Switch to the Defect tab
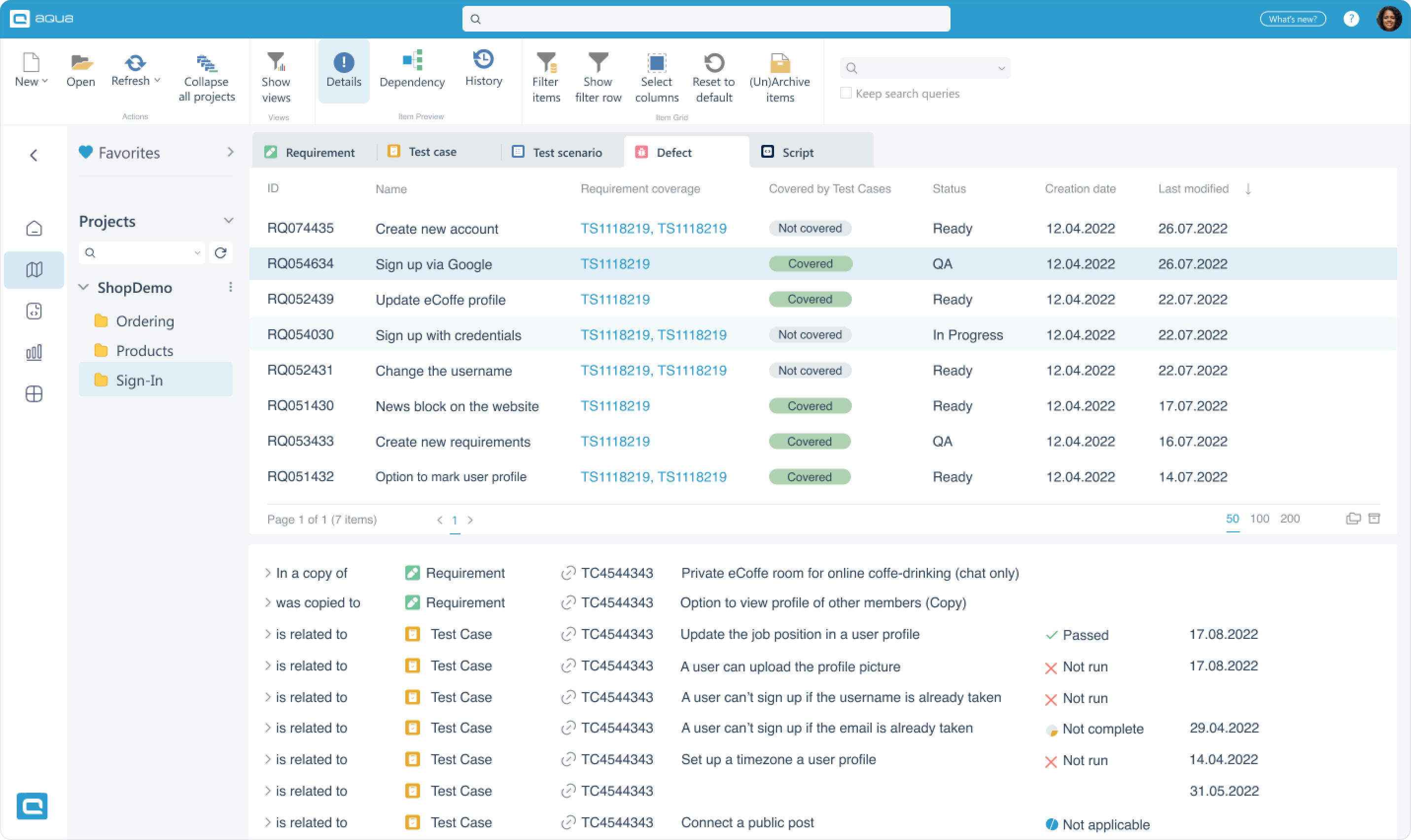 pyautogui.click(x=673, y=152)
